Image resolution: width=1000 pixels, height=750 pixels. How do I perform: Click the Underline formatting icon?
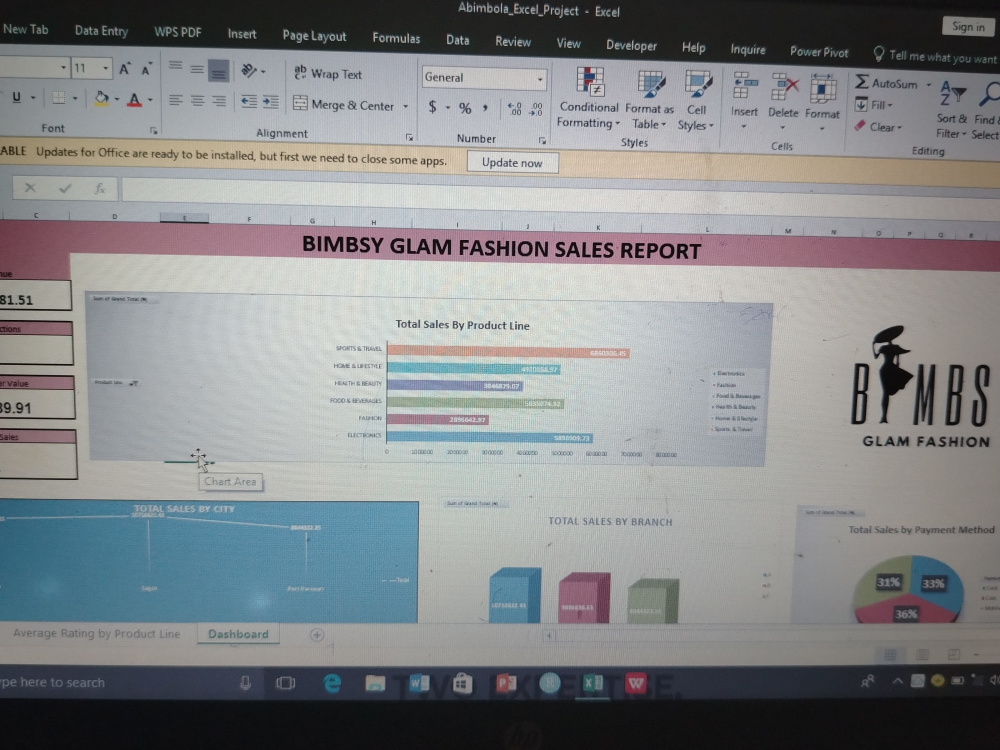pos(17,97)
